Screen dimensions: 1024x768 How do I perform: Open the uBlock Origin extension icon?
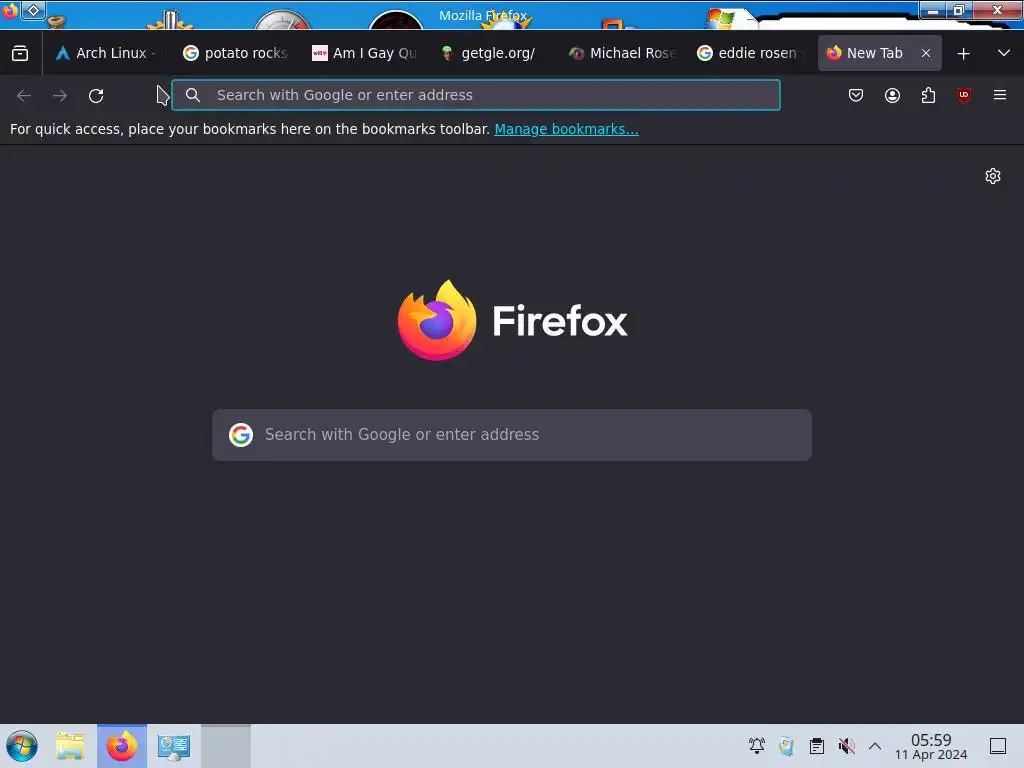tap(964, 95)
